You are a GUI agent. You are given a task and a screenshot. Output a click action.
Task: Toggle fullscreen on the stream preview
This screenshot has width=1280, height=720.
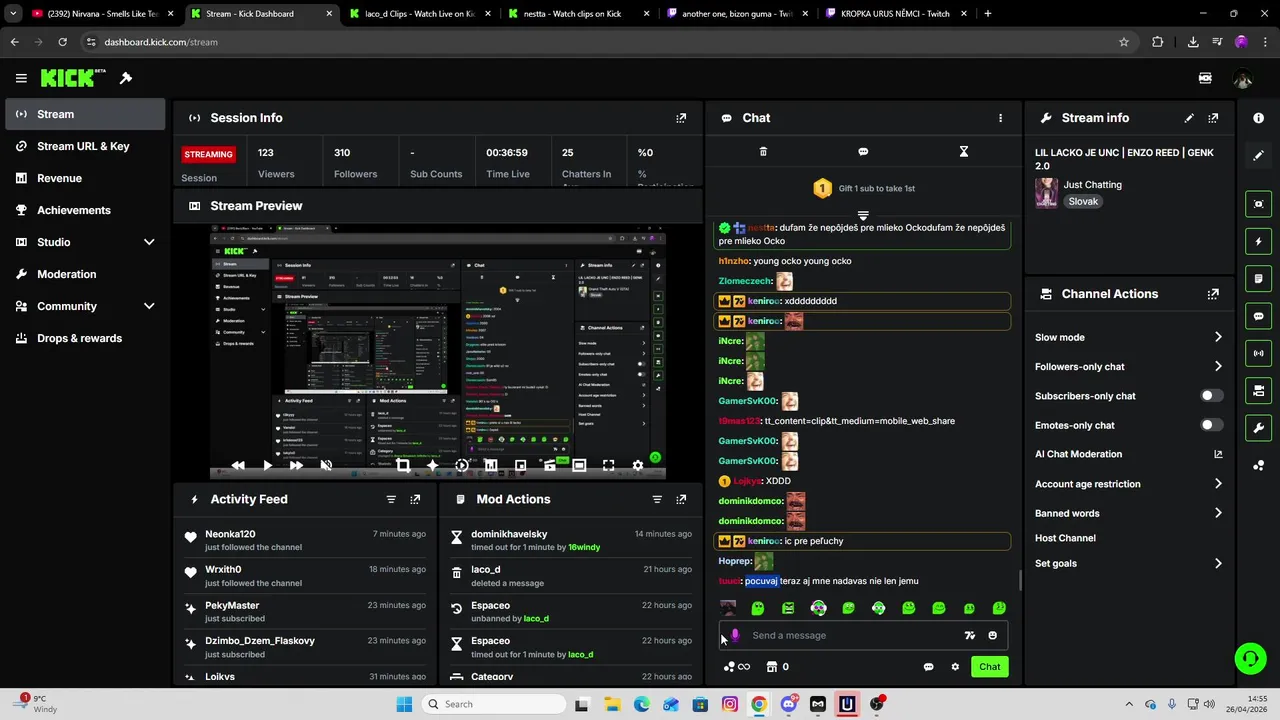(x=608, y=465)
